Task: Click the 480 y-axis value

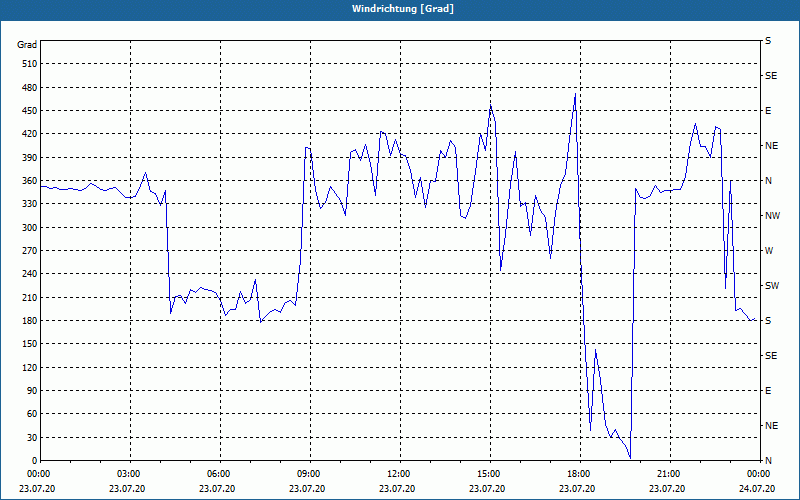Action: [x=30, y=87]
